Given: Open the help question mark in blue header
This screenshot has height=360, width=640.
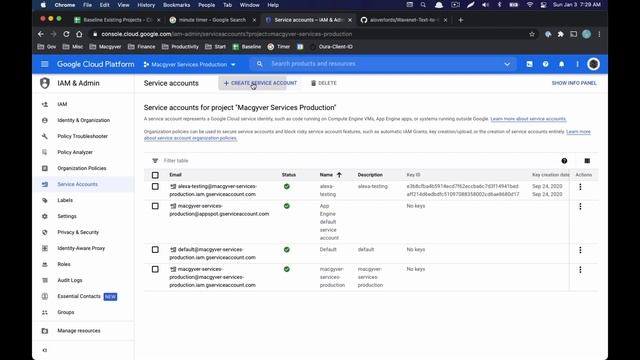Looking at the screenshot, I should tap(546, 64).
